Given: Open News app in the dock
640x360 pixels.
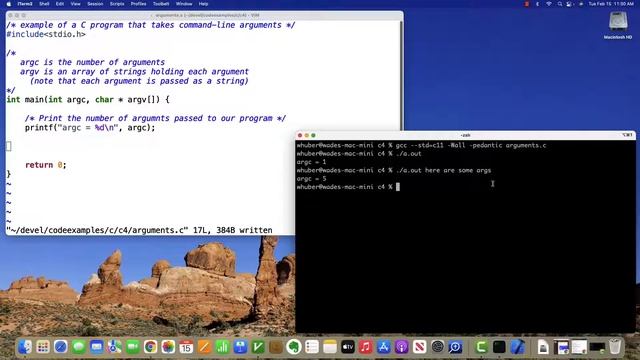Looking at the screenshot, I should click(419, 347).
